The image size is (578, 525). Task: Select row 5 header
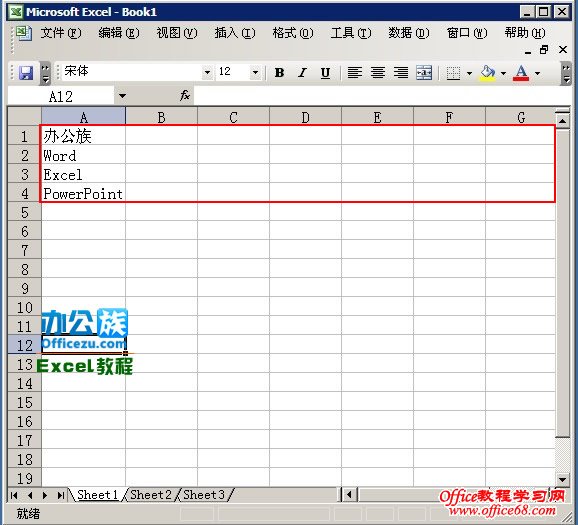[x=25, y=212]
